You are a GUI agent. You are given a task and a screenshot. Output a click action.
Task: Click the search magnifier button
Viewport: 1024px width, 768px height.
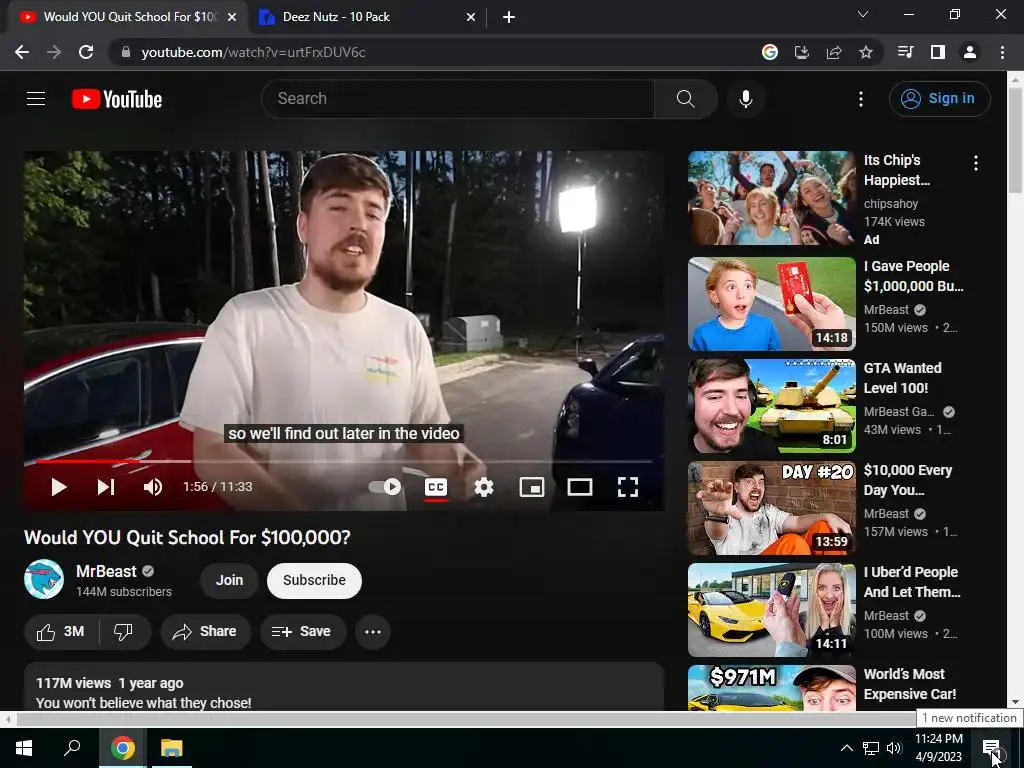click(x=685, y=99)
